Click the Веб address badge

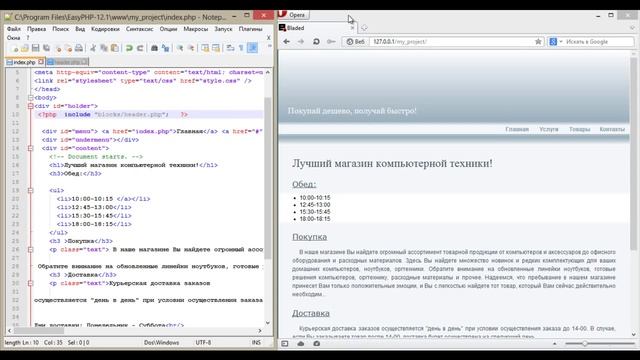coord(356,42)
